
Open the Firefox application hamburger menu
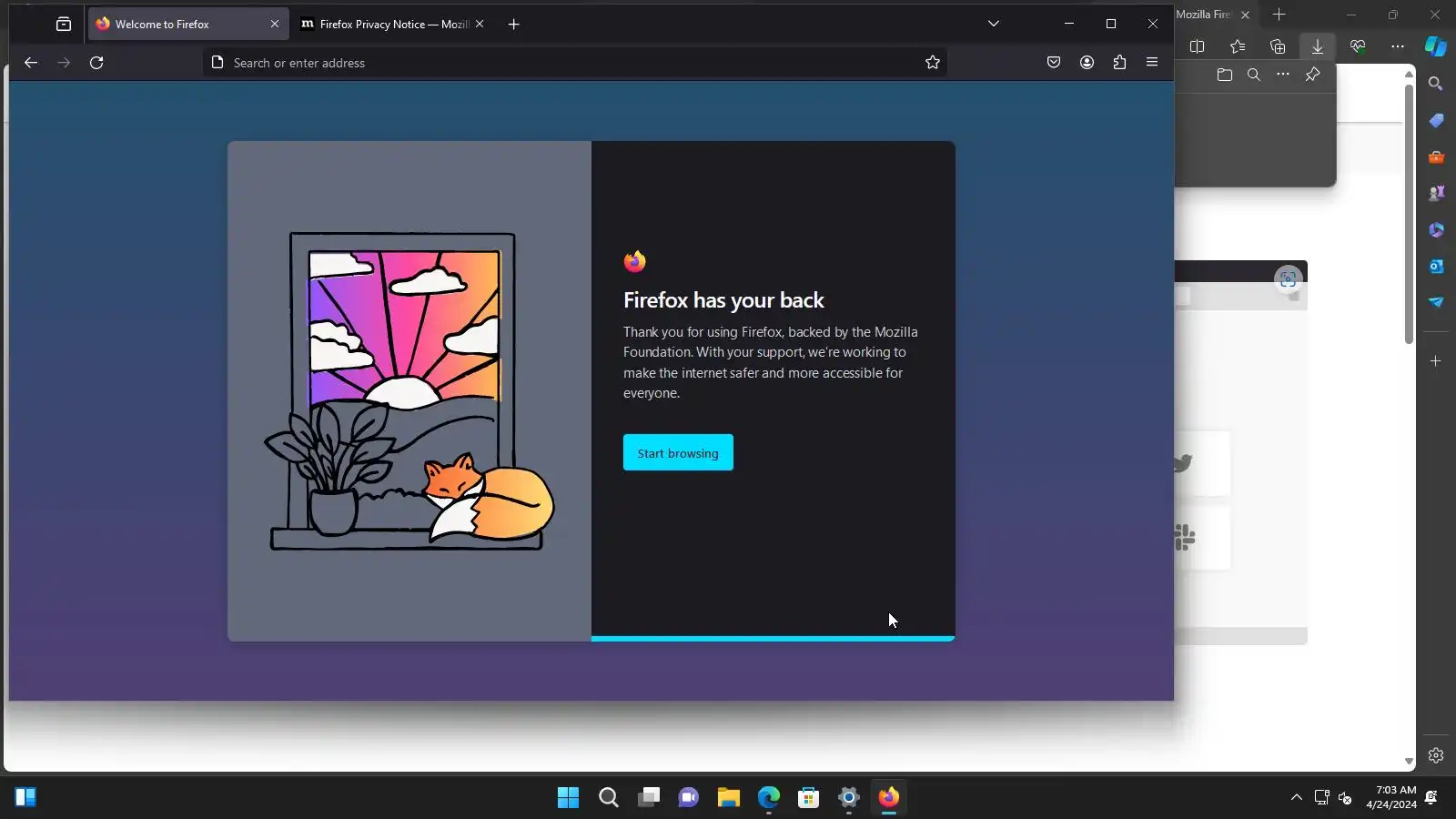click(1152, 63)
